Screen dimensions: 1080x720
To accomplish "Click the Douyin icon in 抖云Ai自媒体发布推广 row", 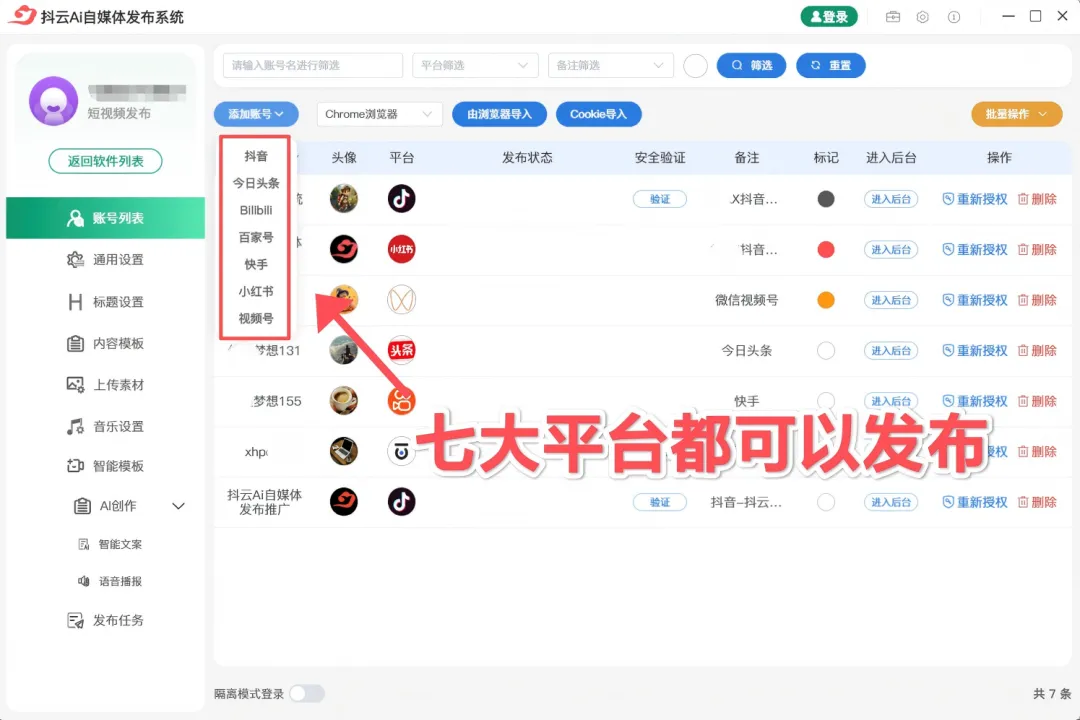I will [402, 502].
